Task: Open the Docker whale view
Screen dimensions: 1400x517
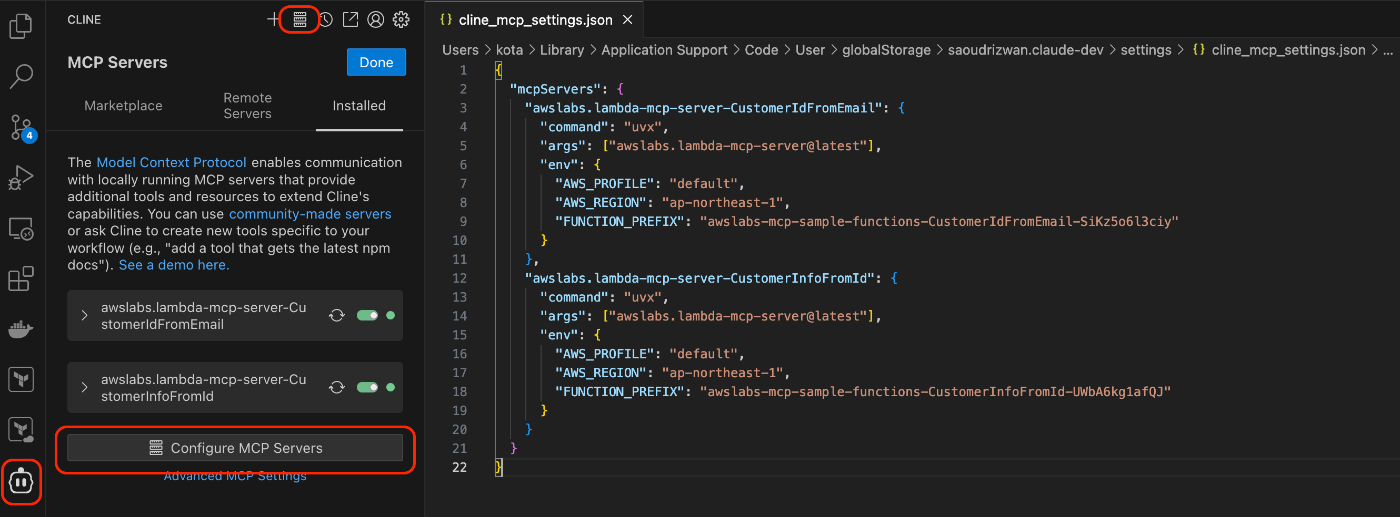Action: [x=21, y=329]
